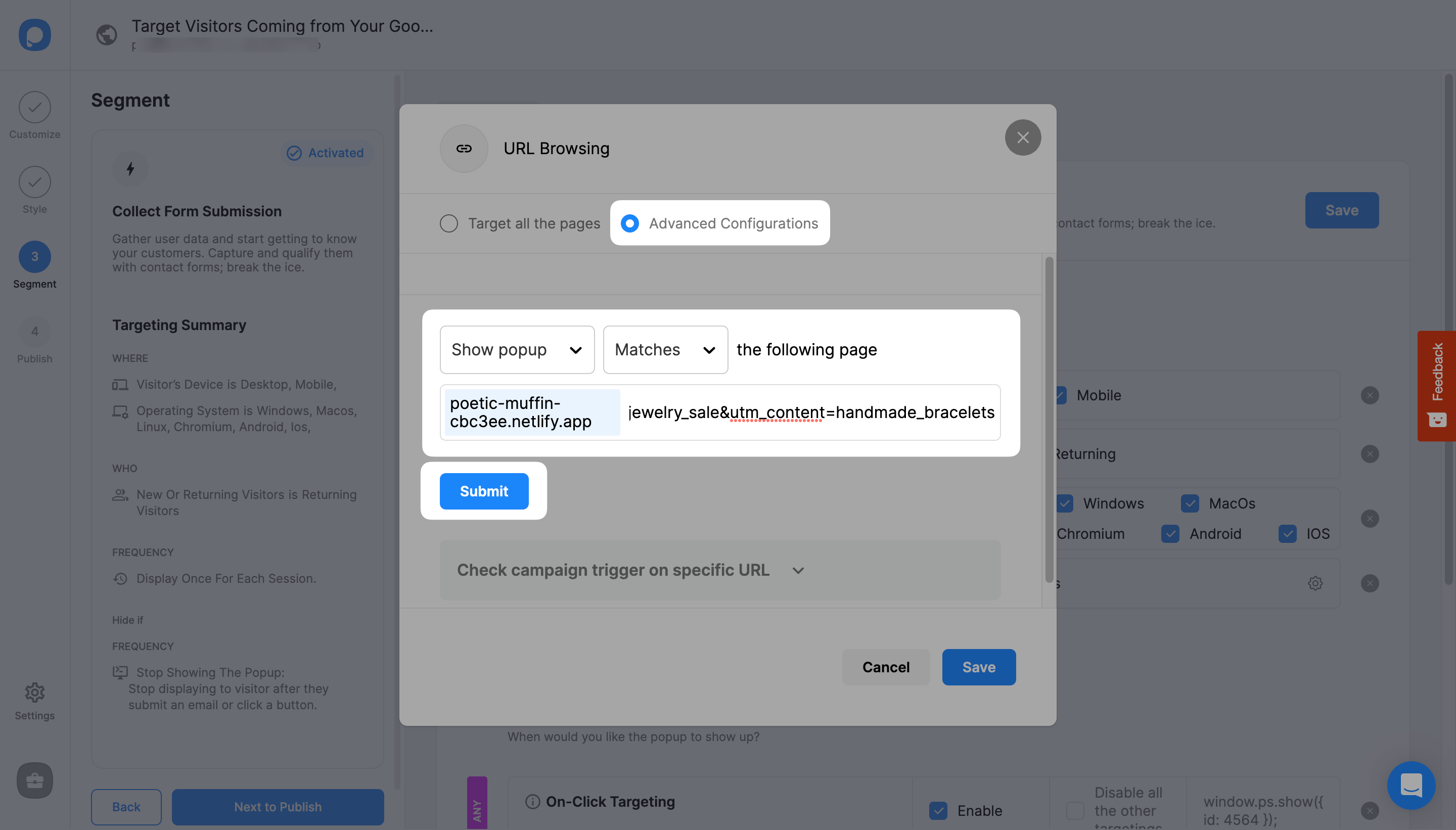Click the close X button on modal
The image size is (1456, 830).
[x=1022, y=138]
